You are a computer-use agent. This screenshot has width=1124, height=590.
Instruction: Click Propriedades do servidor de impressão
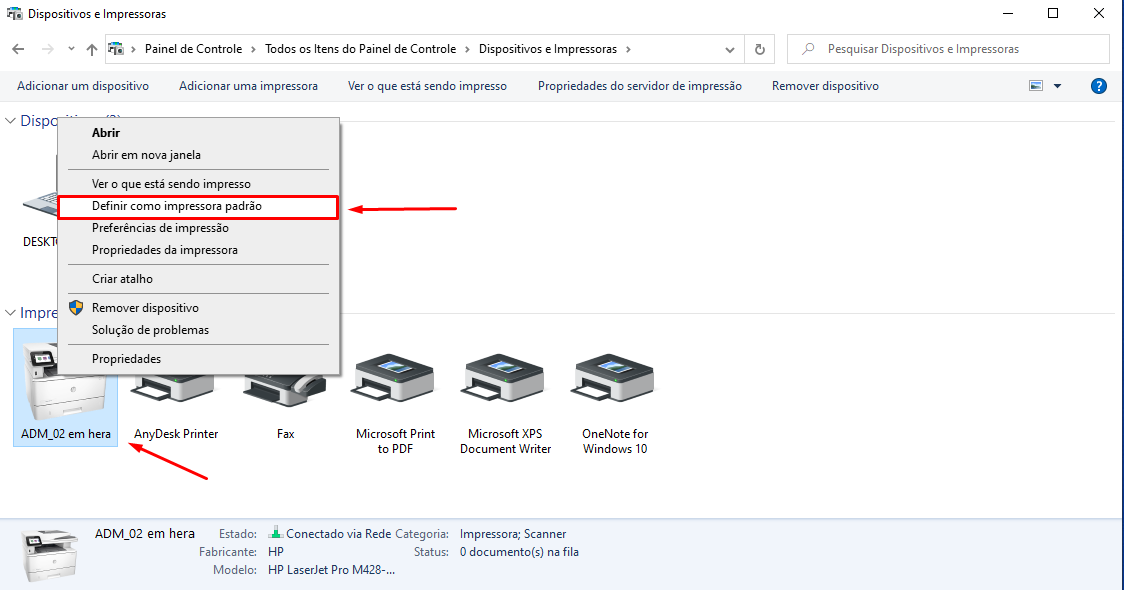[x=639, y=86]
